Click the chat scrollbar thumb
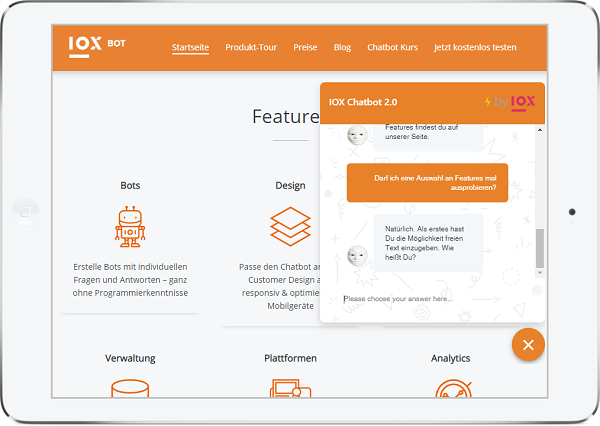 (540, 248)
